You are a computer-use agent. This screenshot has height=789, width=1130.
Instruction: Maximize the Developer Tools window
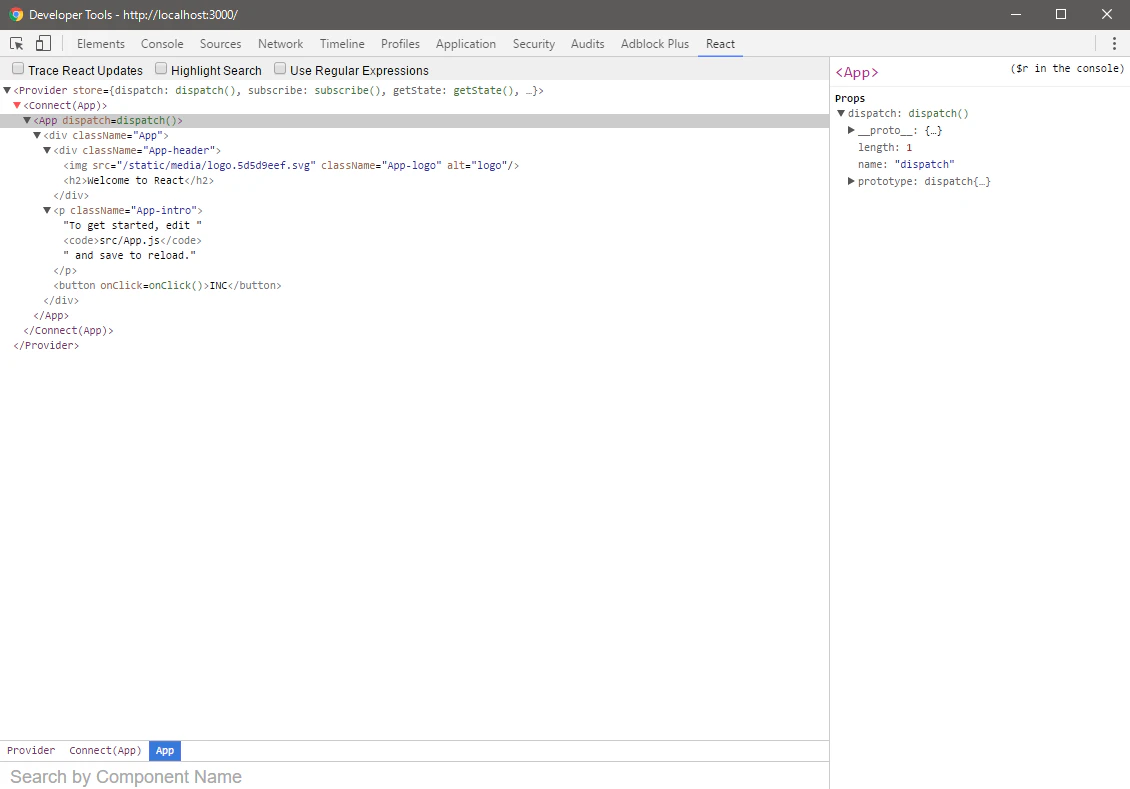tap(1061, 14)
